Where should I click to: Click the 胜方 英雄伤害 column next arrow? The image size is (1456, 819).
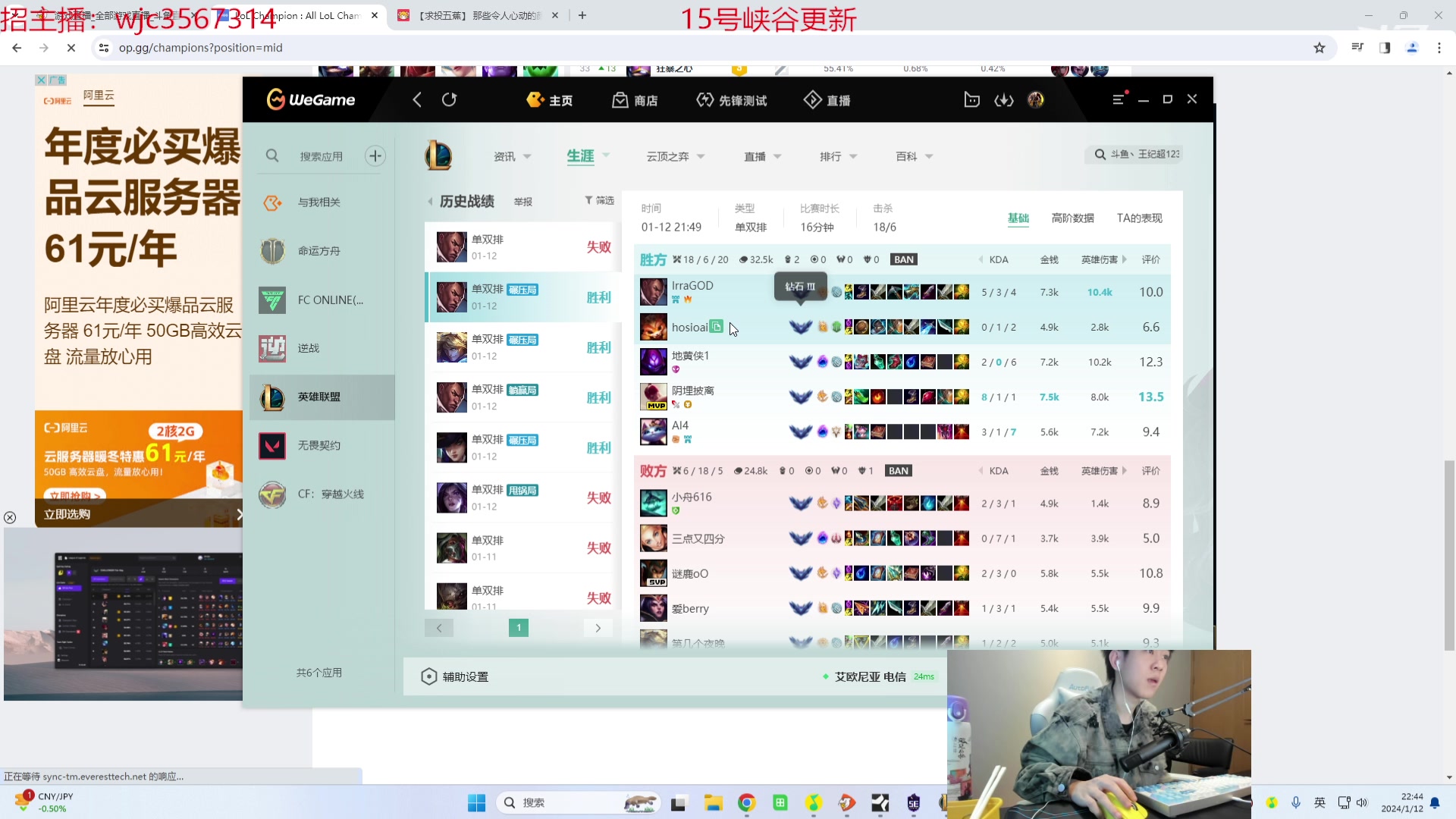coord(1125,259)
